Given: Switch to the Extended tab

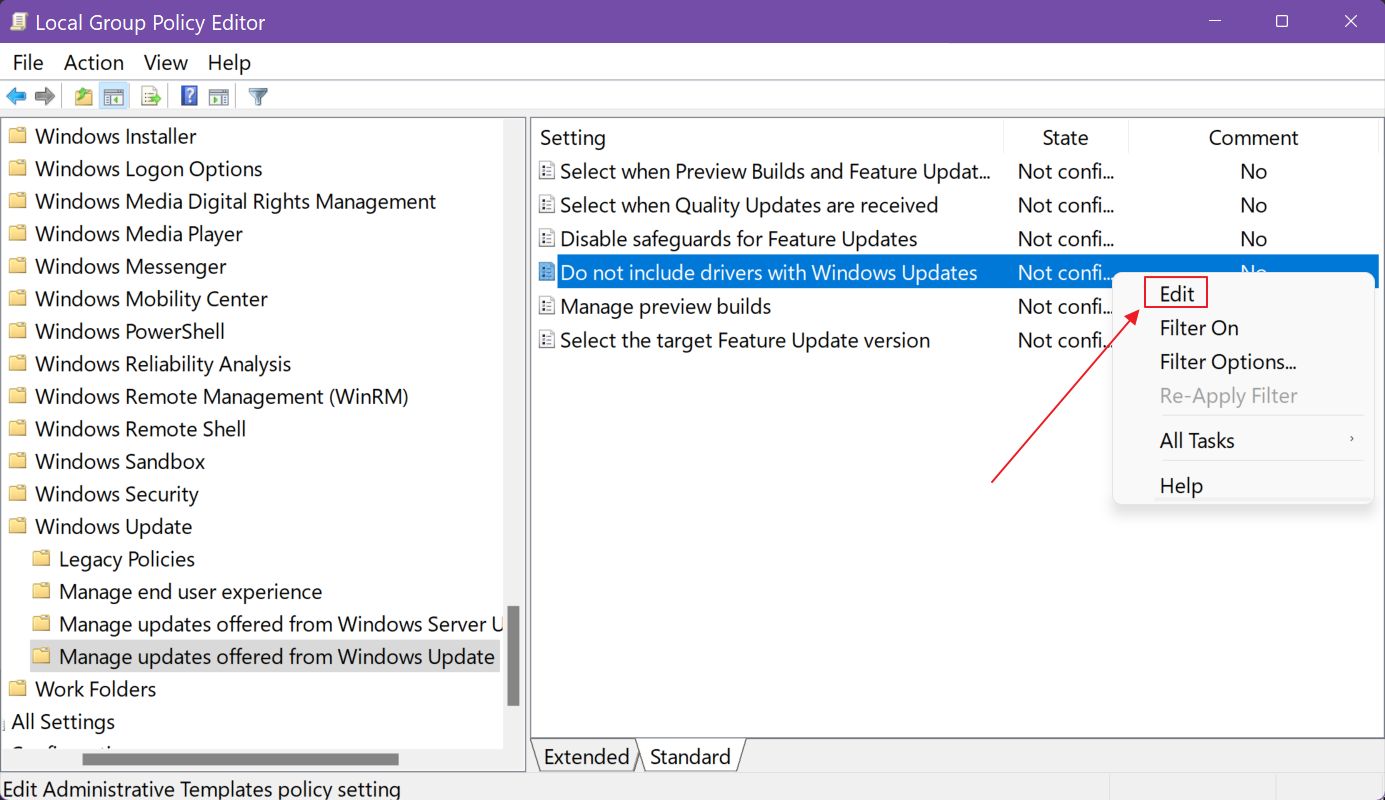Looking at the screenshot, I should [586, 757].
